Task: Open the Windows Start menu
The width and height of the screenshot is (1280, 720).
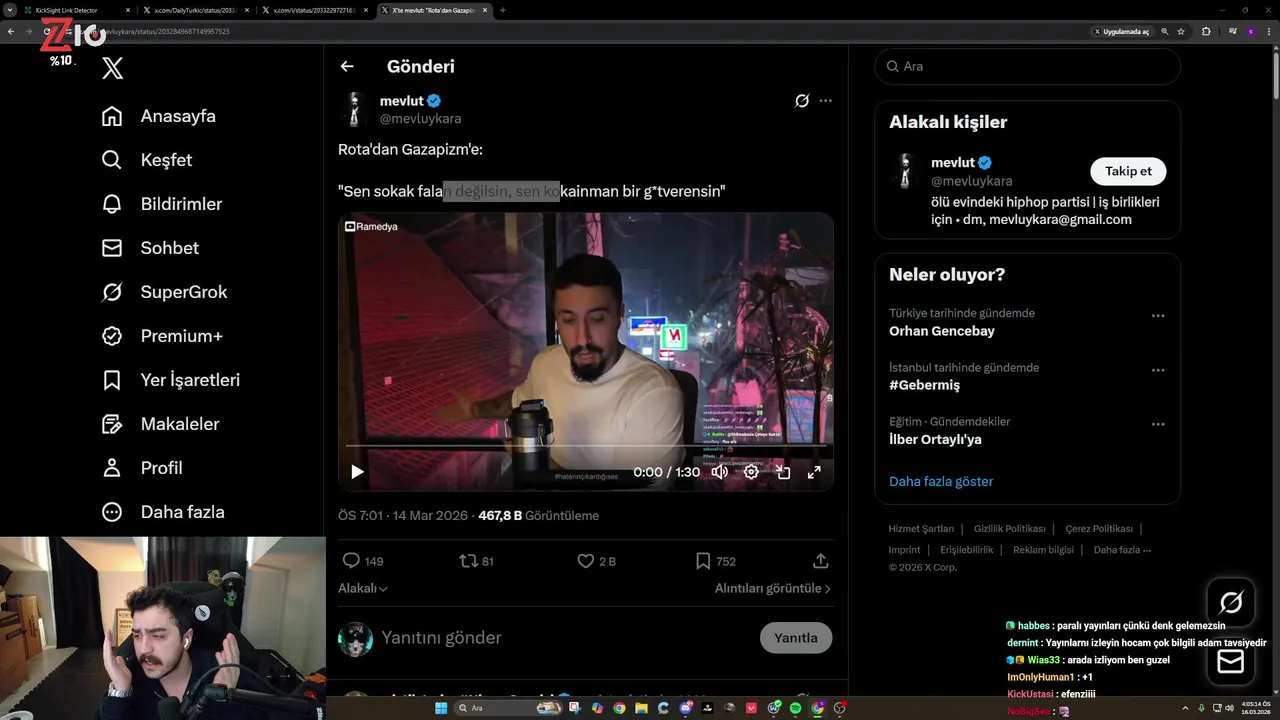Action: click(x=441, y=708)
